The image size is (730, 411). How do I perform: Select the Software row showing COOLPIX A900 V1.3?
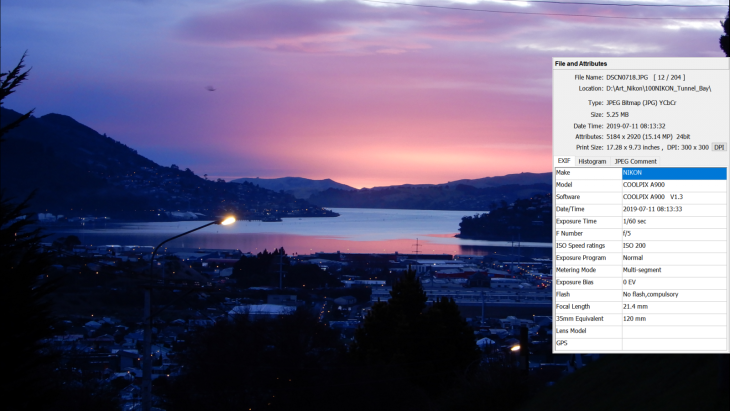(x=640, y=197)
